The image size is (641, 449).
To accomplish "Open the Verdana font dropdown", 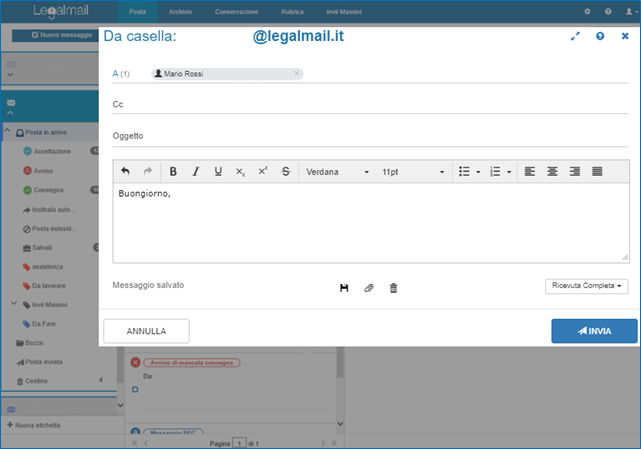I will point(338,172).
